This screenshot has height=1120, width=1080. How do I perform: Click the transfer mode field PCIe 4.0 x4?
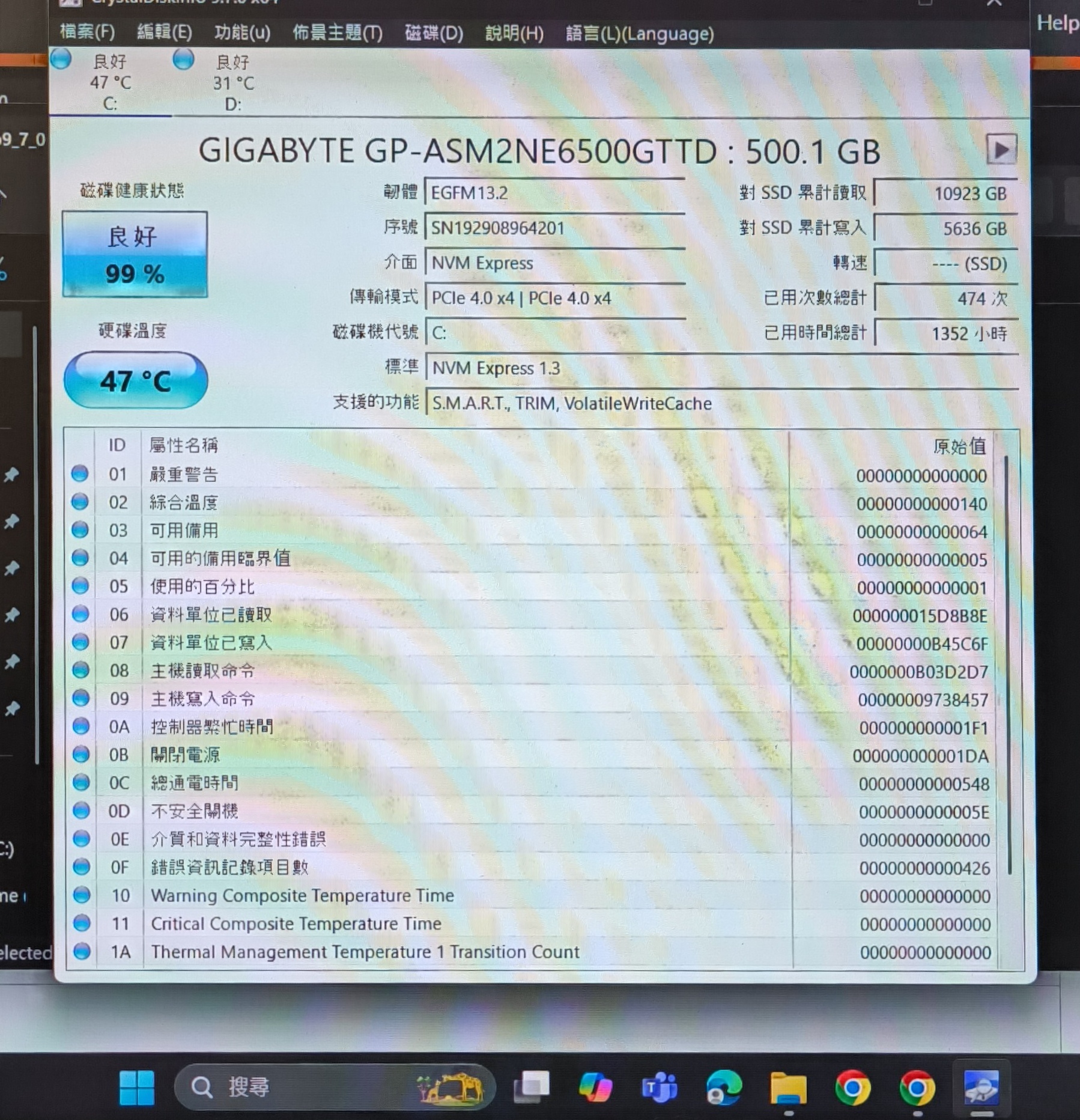554,297
